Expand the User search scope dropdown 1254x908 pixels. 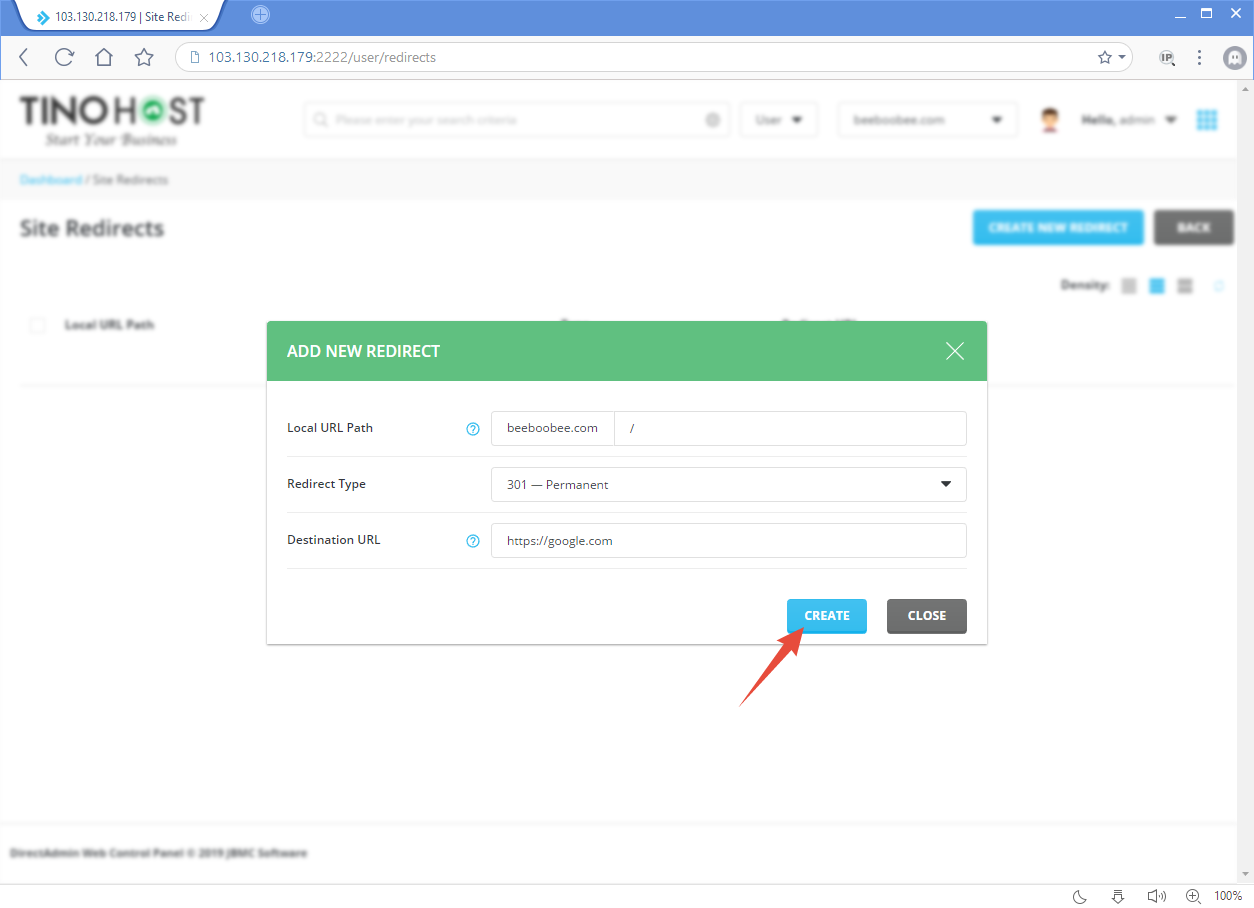[x=778, y=119]
